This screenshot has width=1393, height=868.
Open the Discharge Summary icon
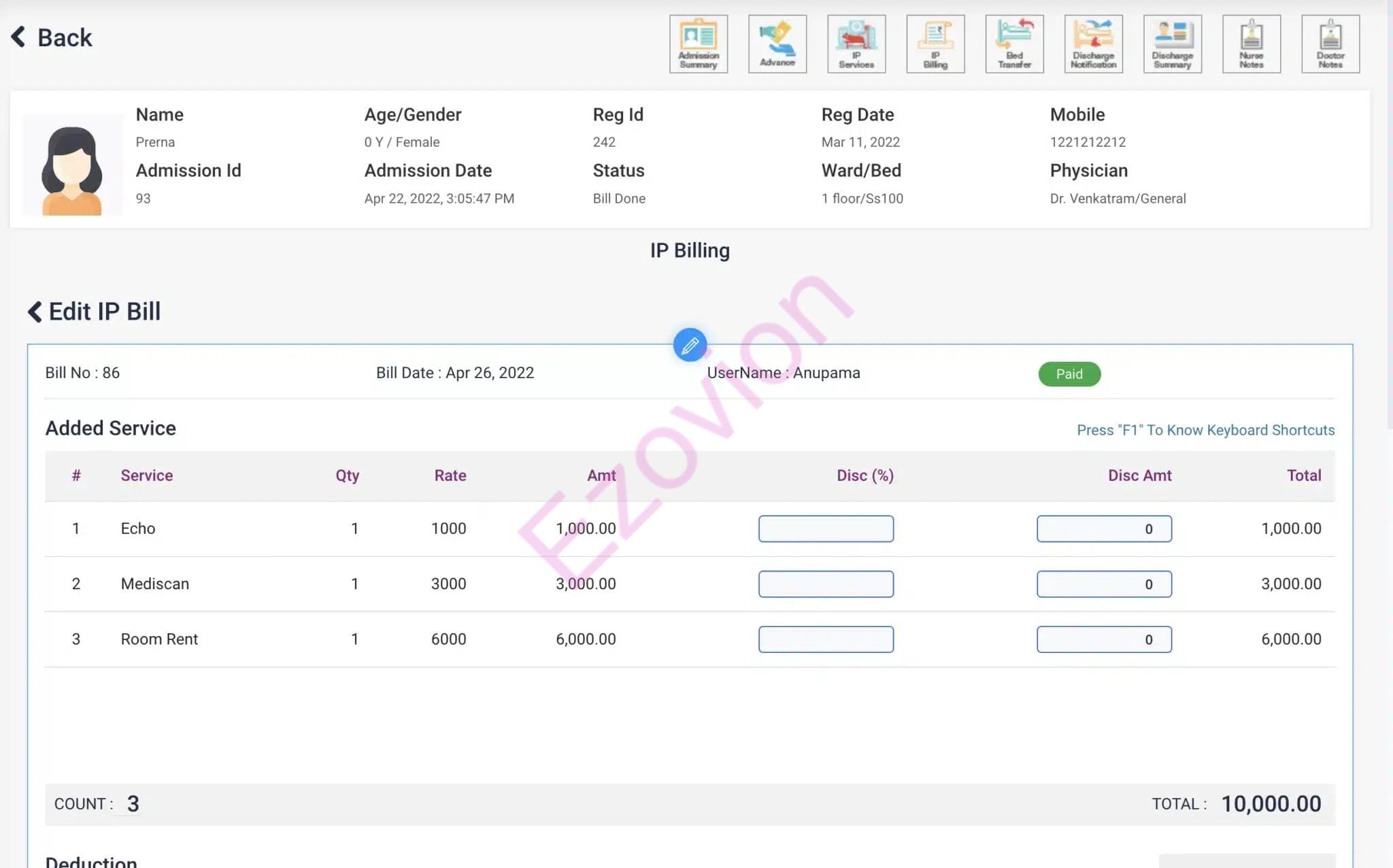click(x=1172, y=44)
